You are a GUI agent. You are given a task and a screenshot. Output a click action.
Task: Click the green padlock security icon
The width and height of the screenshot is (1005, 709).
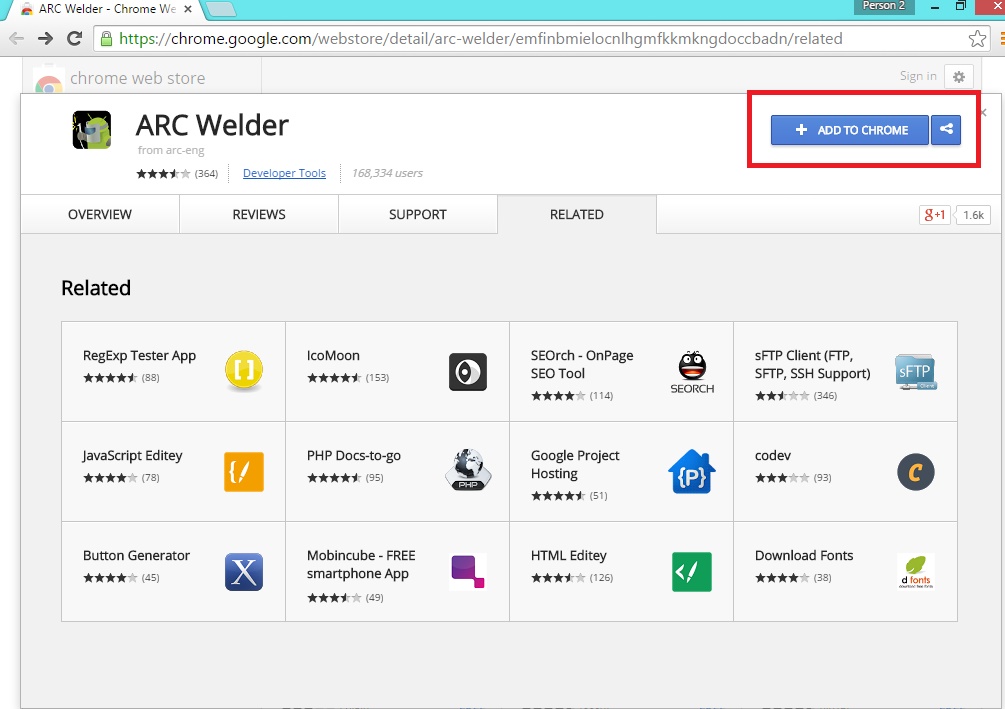coord(106,38)
